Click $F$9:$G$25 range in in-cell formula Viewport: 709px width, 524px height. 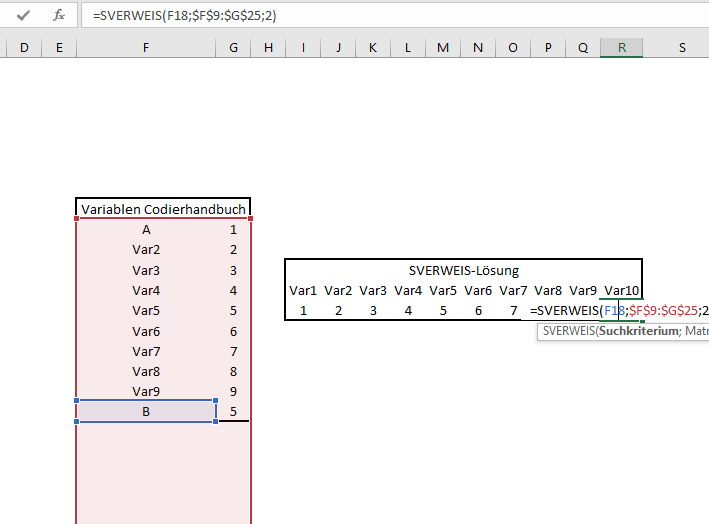click(x=663, y=311)
